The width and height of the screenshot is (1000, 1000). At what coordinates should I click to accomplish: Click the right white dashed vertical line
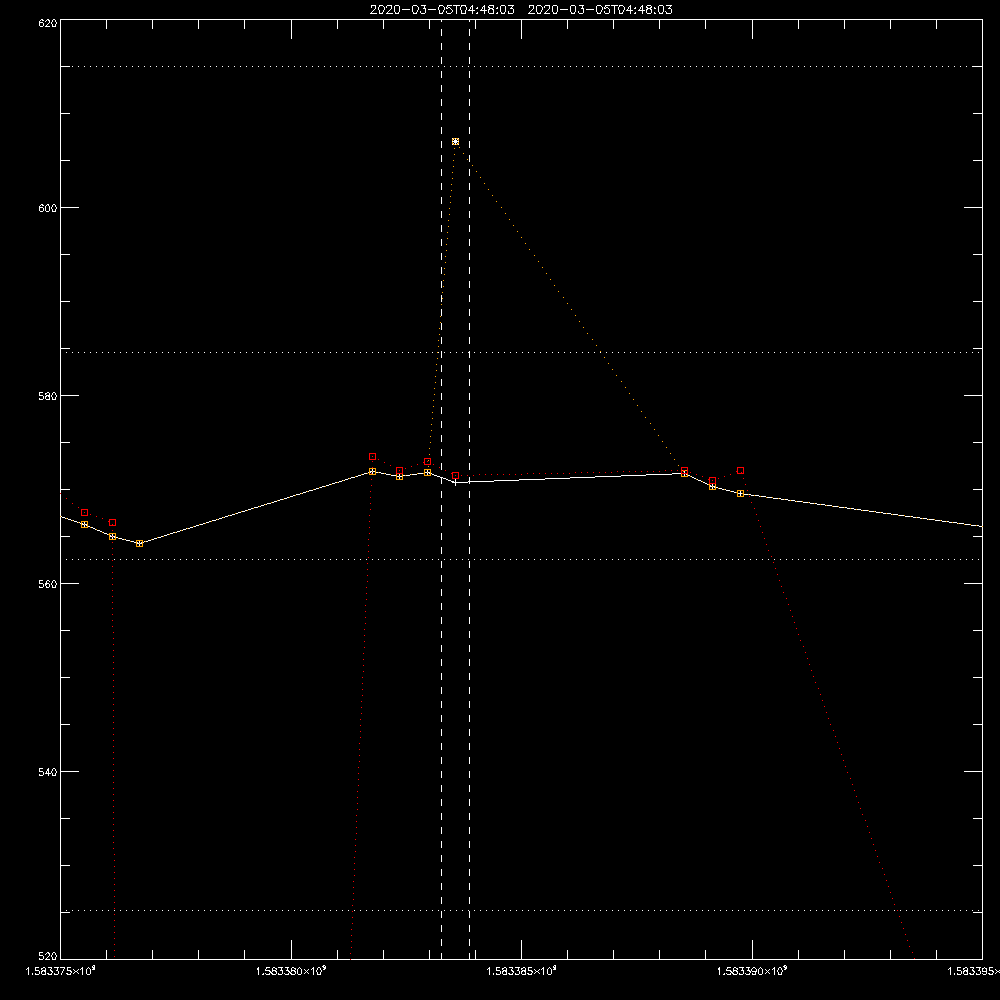coord(470,489)
